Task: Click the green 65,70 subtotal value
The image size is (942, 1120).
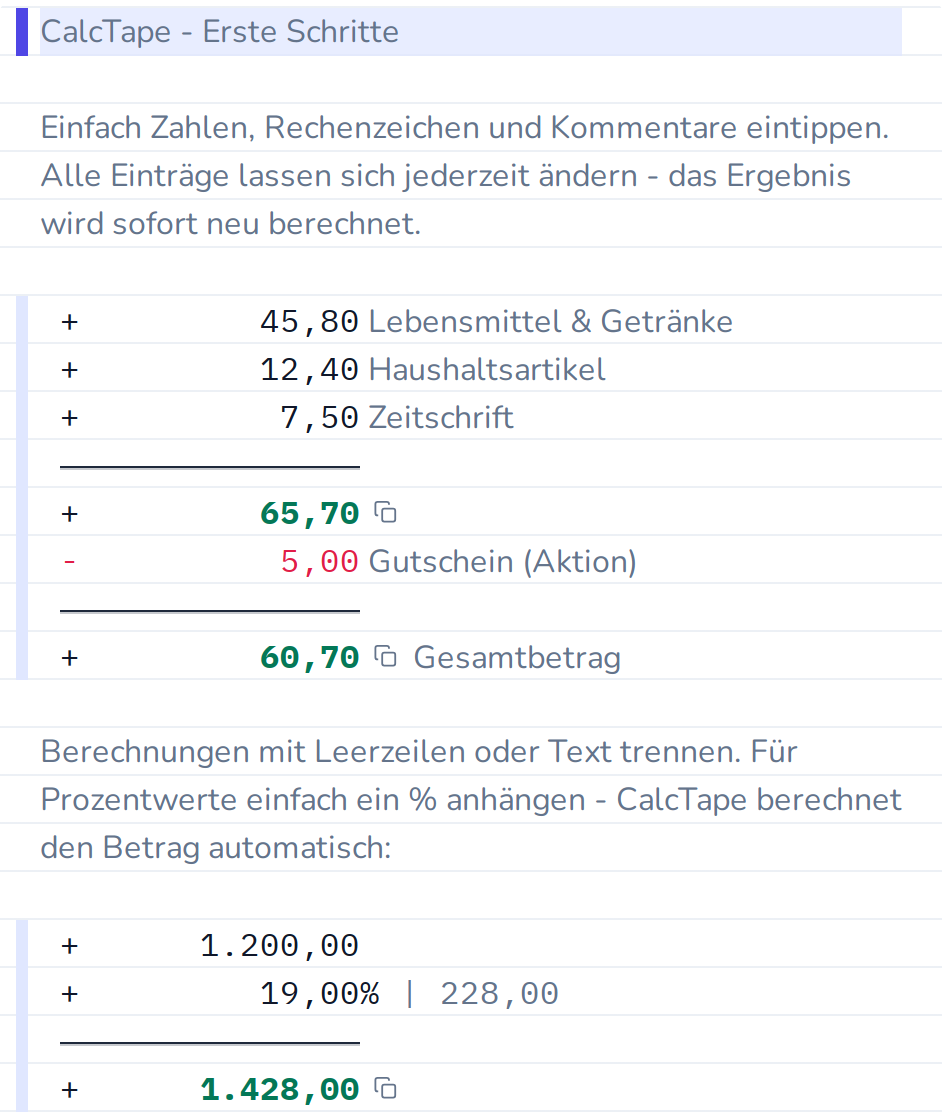Action: 309,514
